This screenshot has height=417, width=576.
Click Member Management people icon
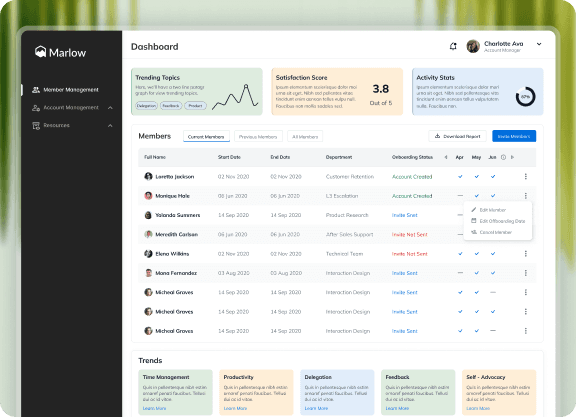(x=36, y=90)
